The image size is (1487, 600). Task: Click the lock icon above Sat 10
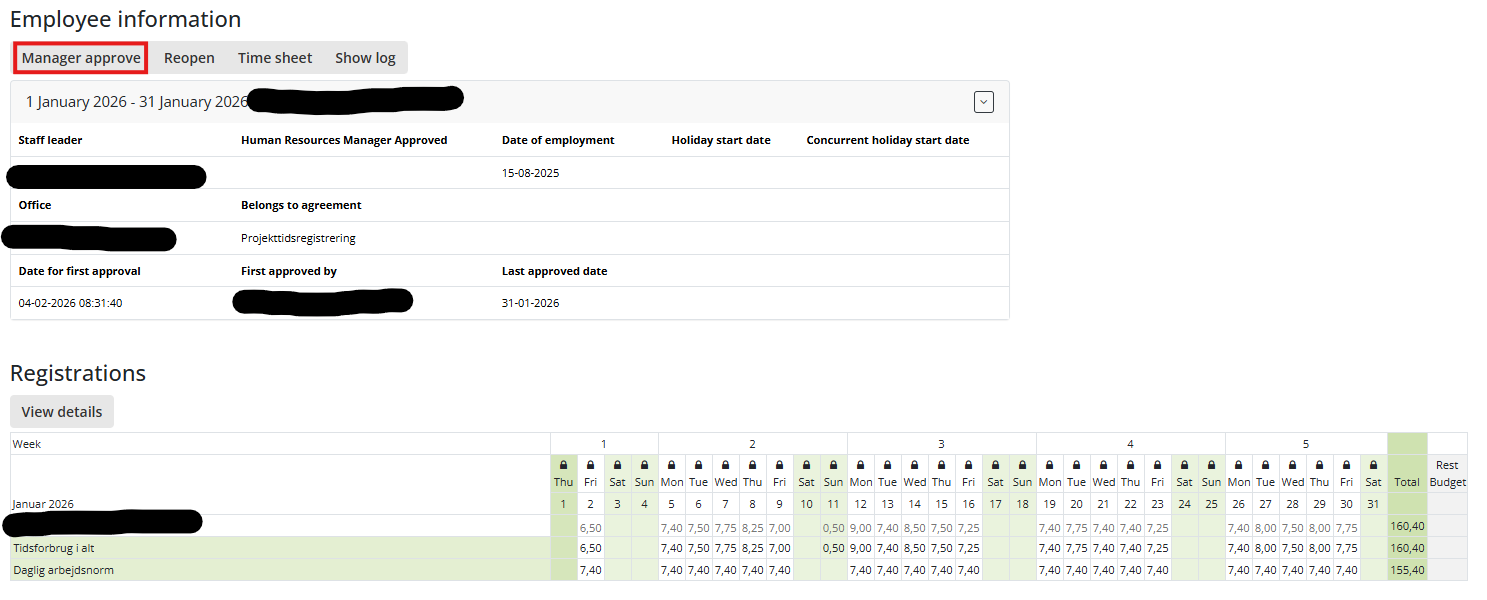pyautogui.click(x=806, y=465)
